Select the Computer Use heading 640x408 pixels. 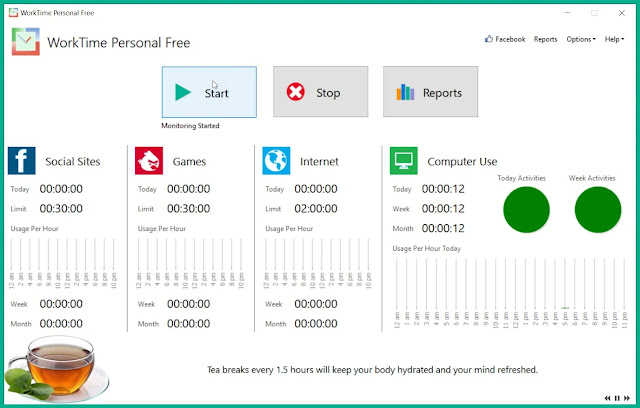point(462,162)
